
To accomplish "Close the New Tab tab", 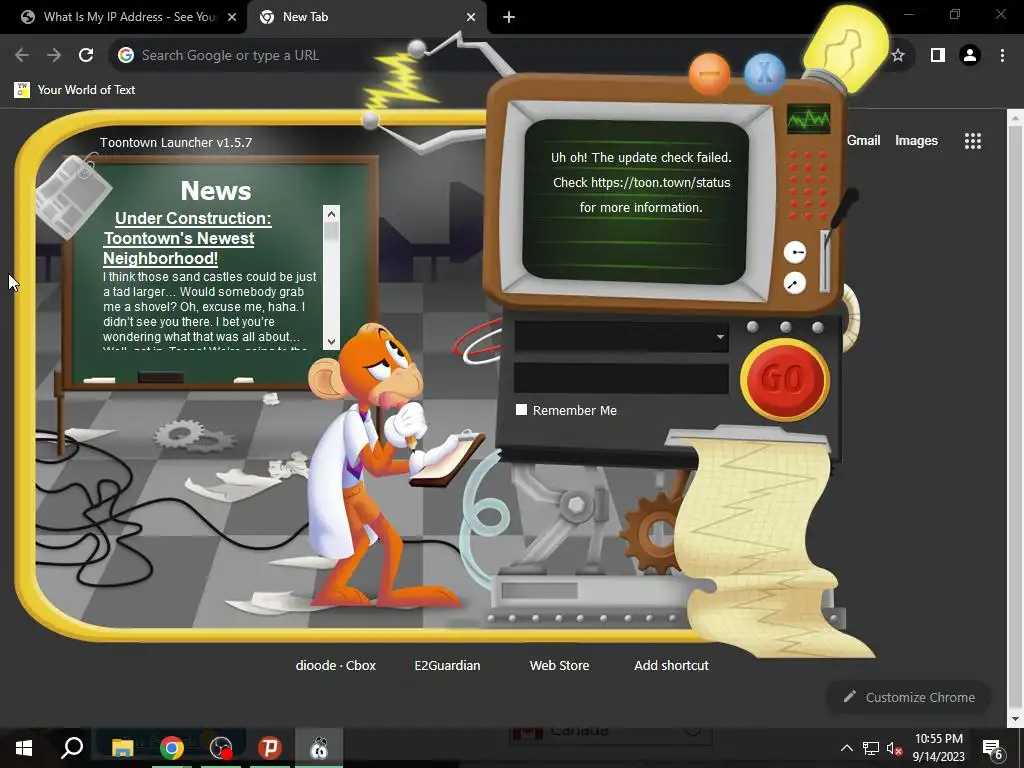I will (471, 17).
